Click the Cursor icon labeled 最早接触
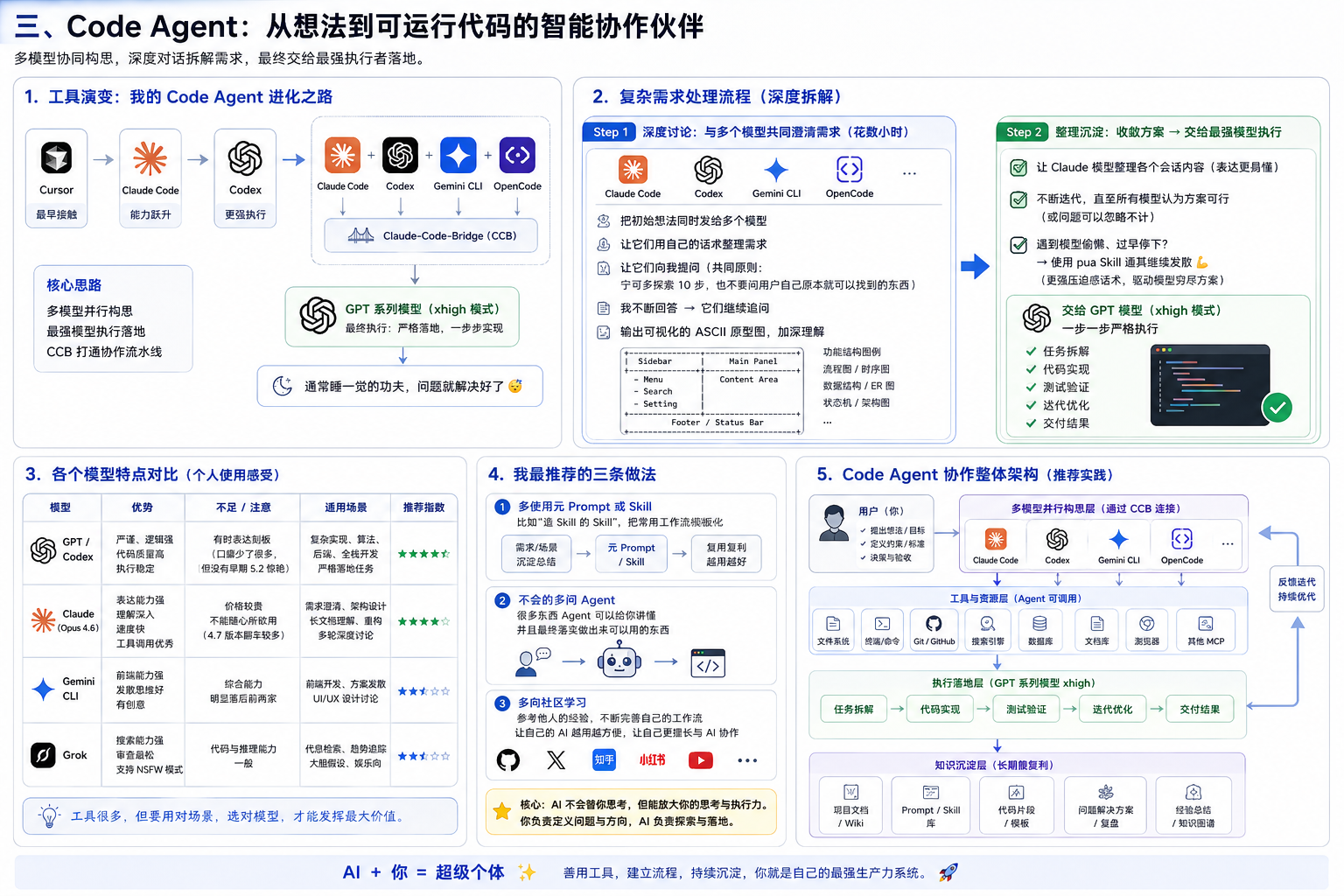Viewport: 1344px width, 896px height. point(57,157)
